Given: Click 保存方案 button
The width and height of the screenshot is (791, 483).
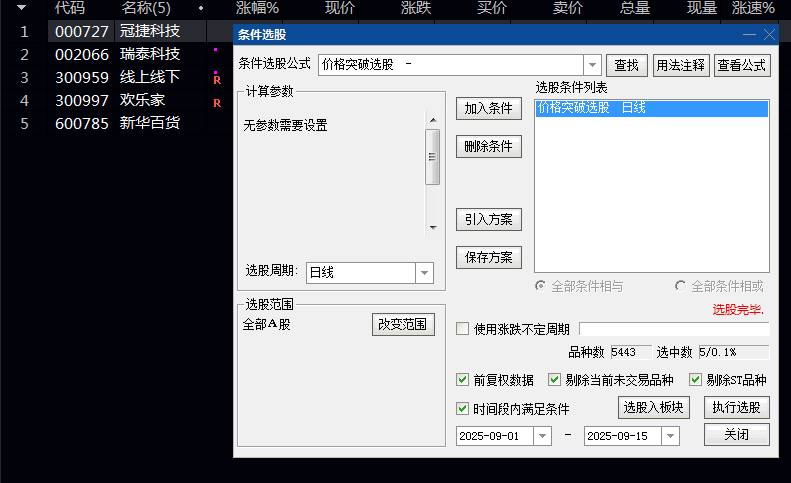Looking at the screenshot, I should click(488, 257).
